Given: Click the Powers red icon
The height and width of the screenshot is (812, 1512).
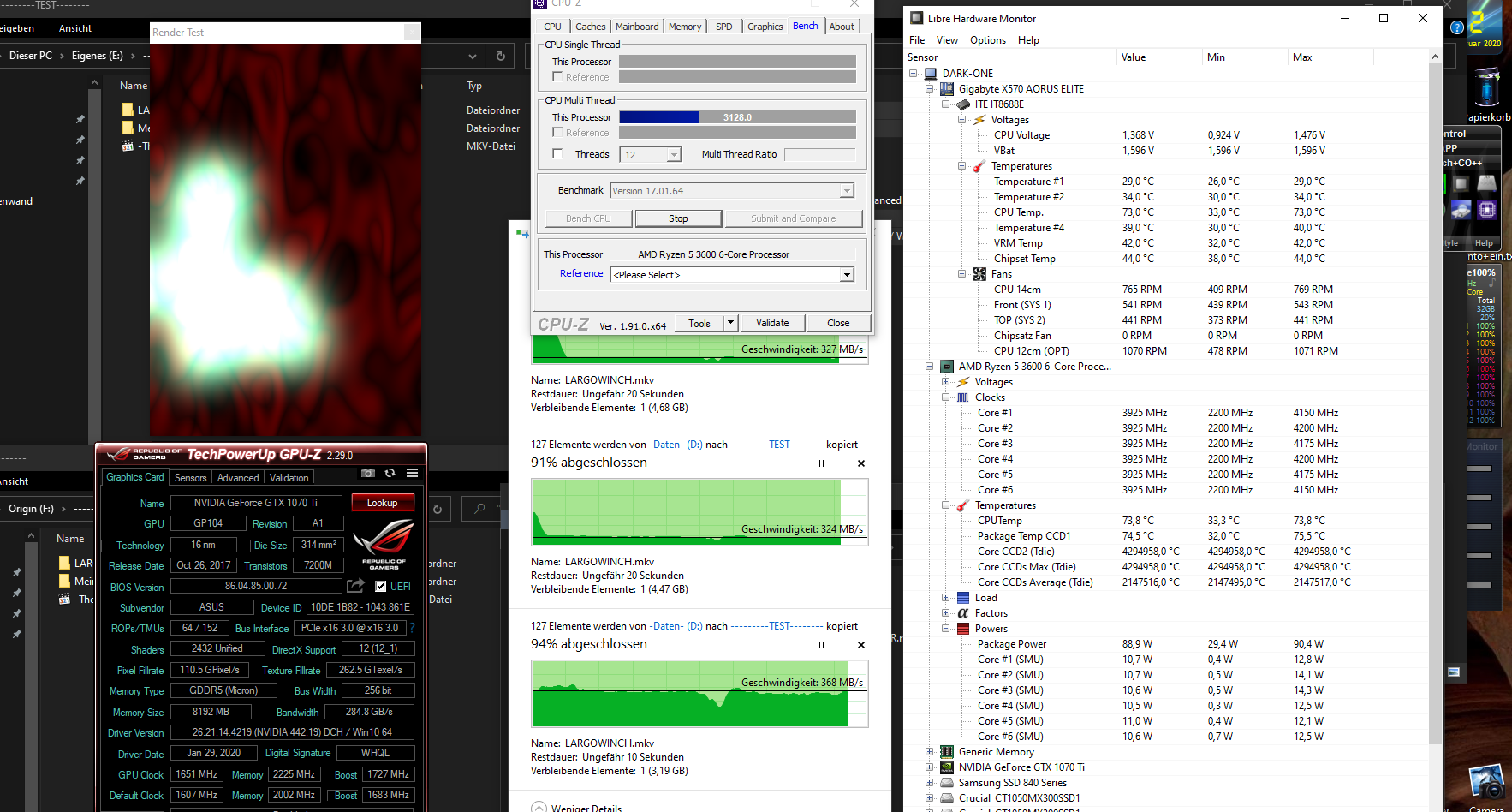Looking at the screenshot, I should pos(963,629).
